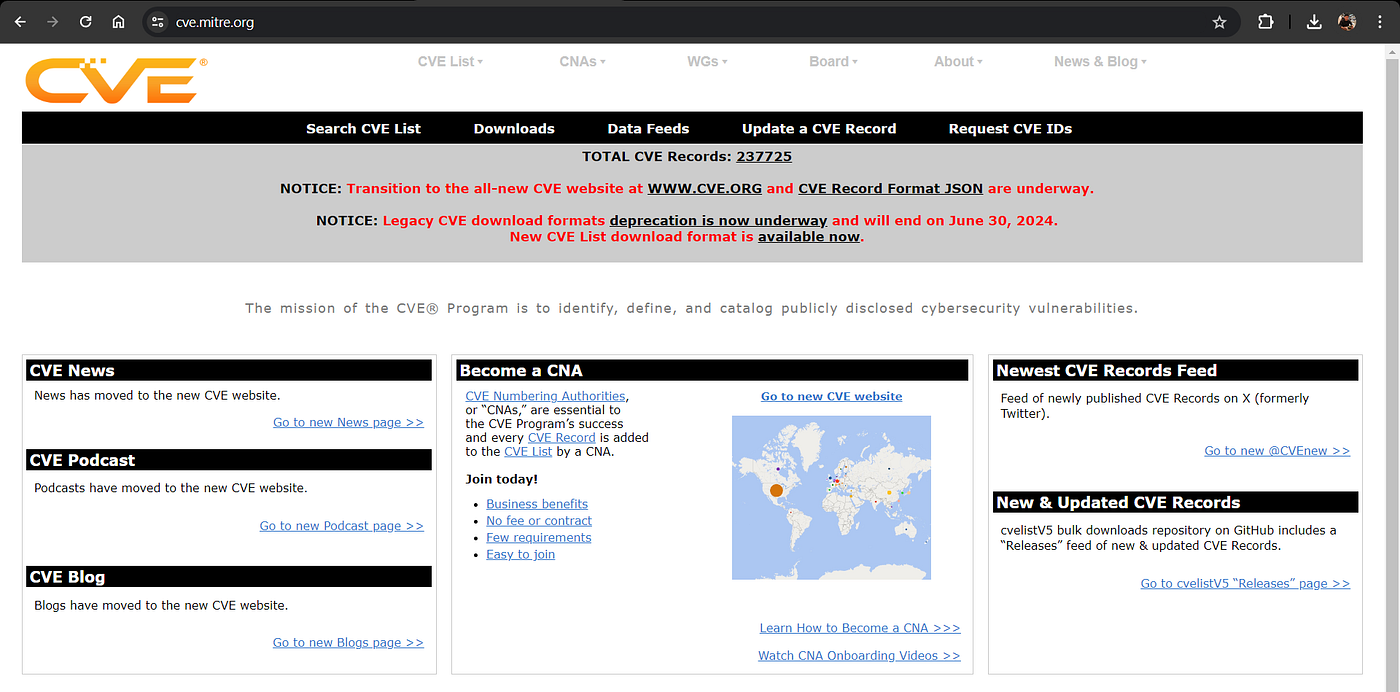Select Request CVE IDs
This screenshot has height=692, width=1400.
pos(1010,128)
